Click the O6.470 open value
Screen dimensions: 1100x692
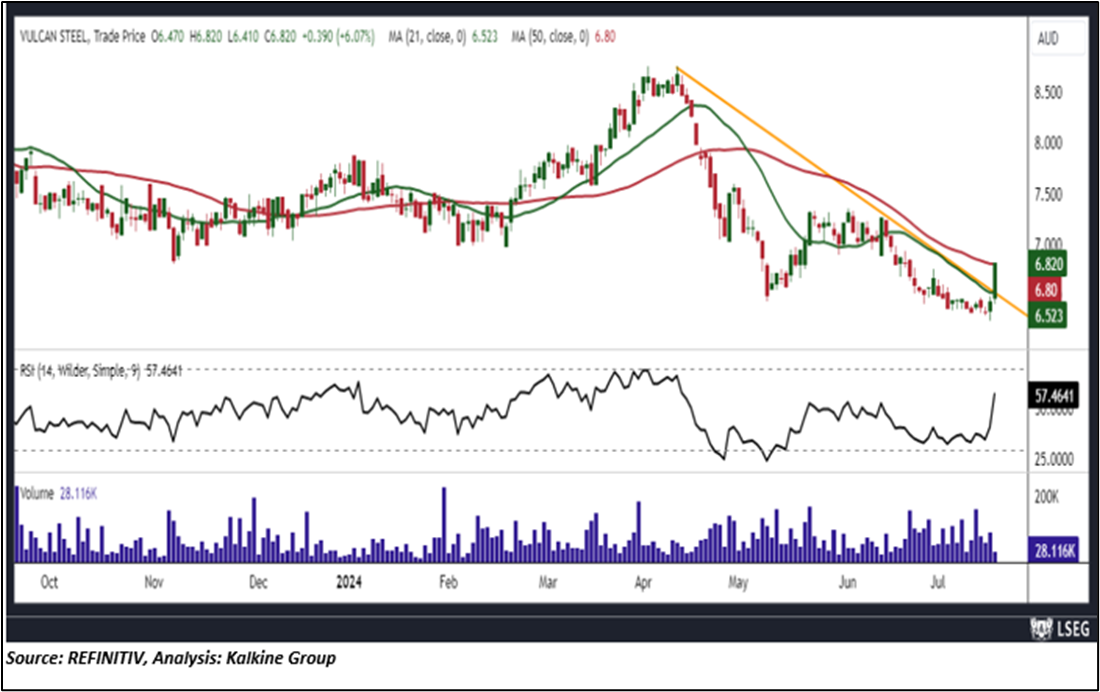(x=168, y=36)
